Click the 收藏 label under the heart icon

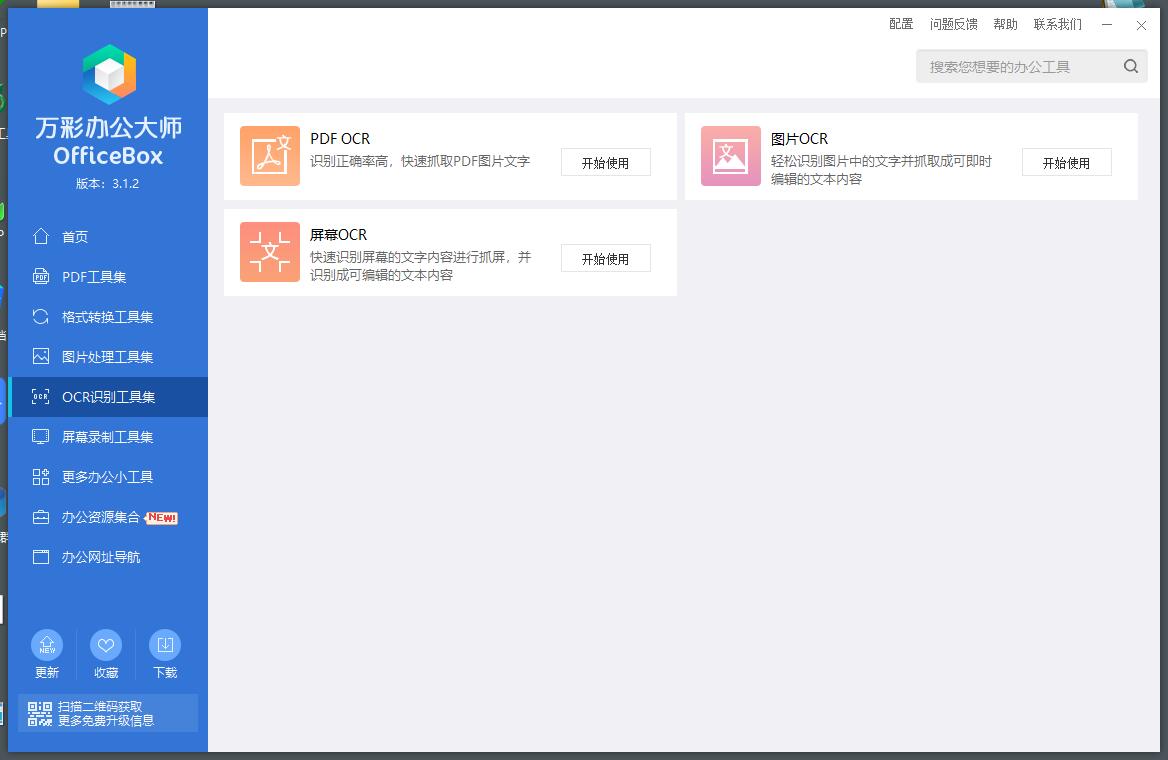[106, 672]
